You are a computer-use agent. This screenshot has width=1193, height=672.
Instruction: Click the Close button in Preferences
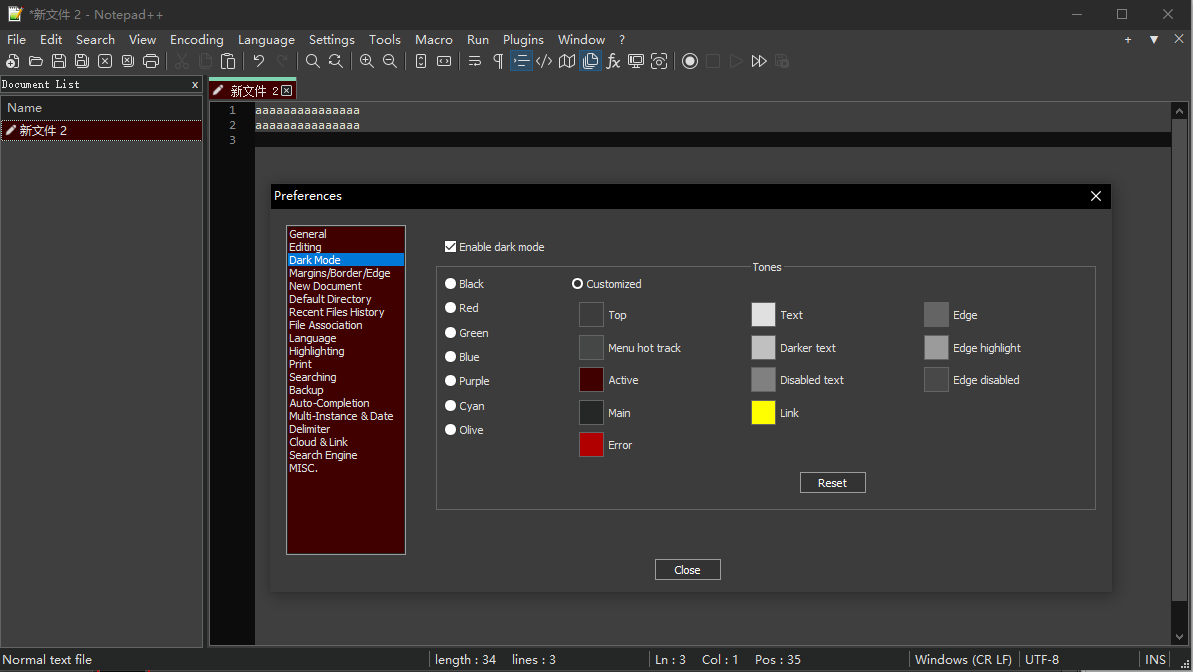(x=688, y=570)
